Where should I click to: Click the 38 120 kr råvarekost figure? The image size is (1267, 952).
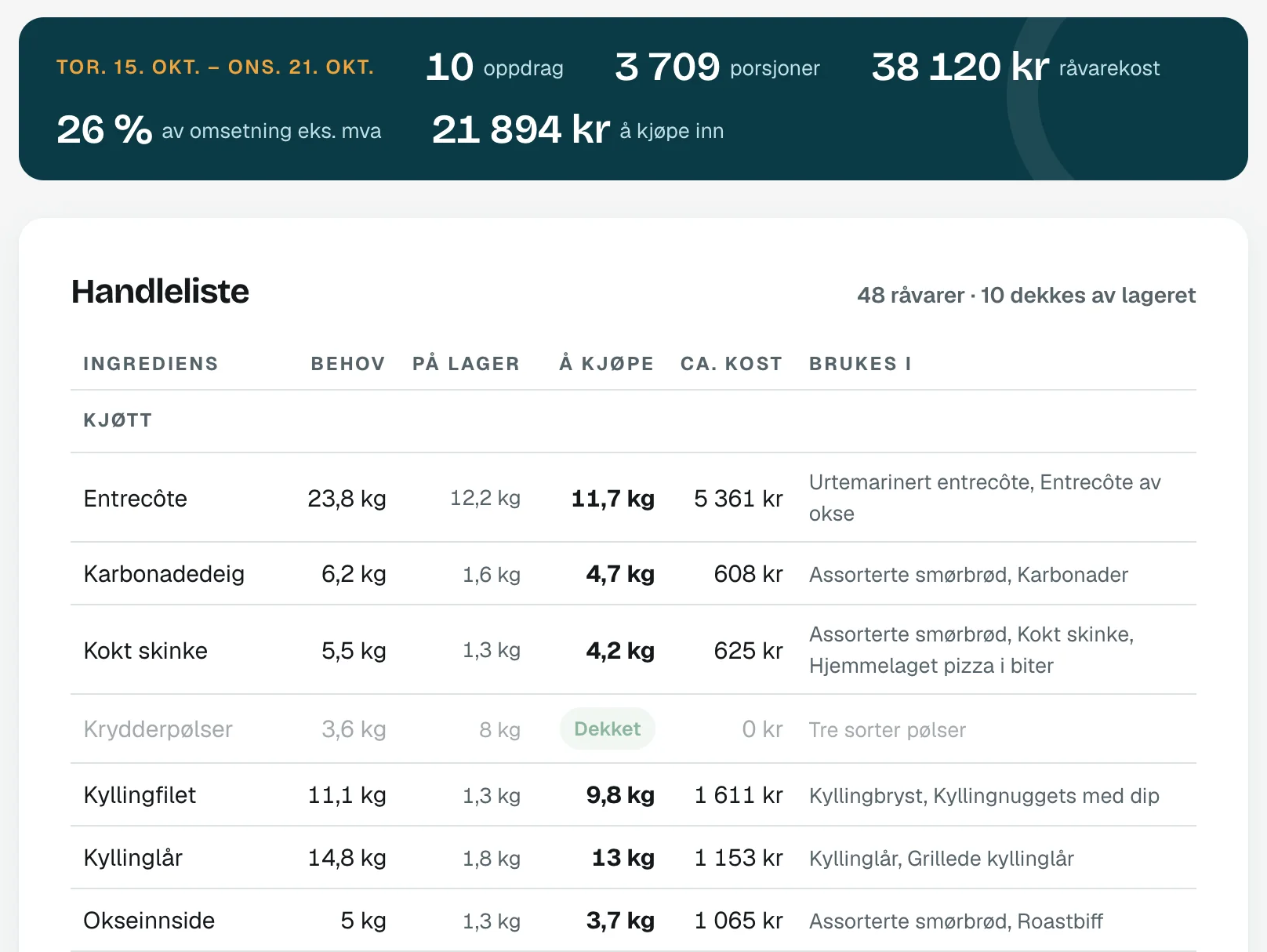pyautogui.click(x=1015, y=67)
